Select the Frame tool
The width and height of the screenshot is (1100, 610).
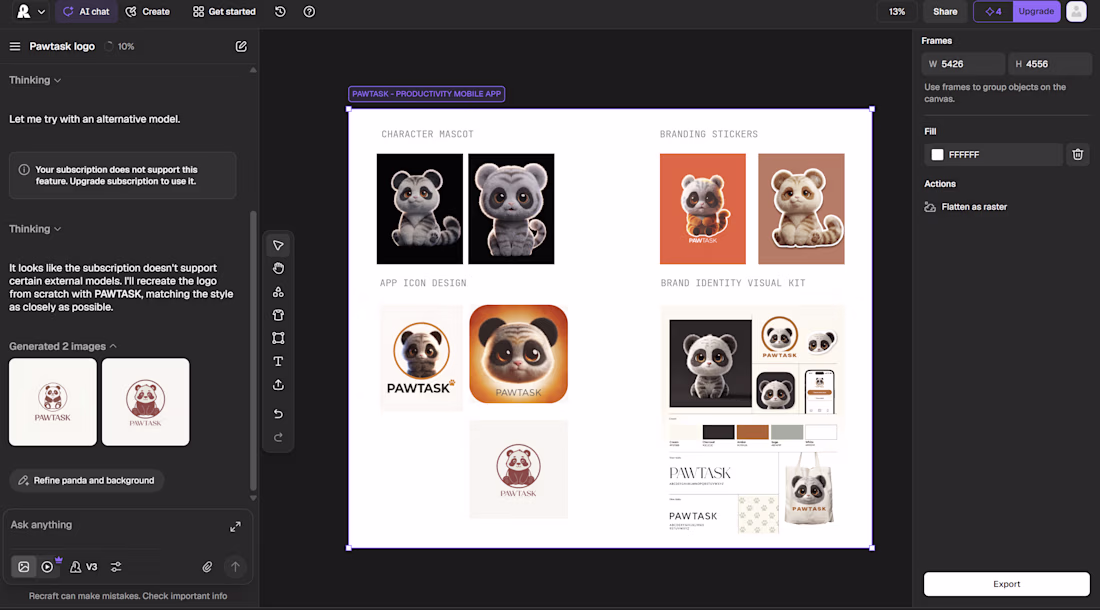[278, 338]
